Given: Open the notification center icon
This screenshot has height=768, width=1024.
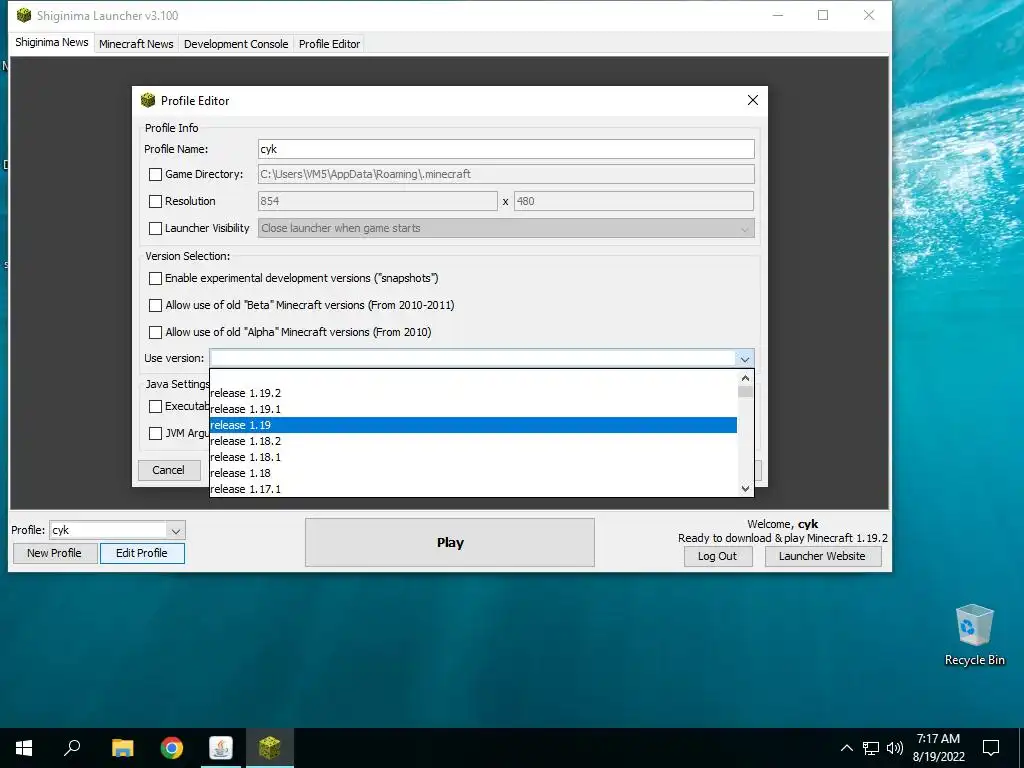Looking at the screenshot, I should tap(991, 748).
